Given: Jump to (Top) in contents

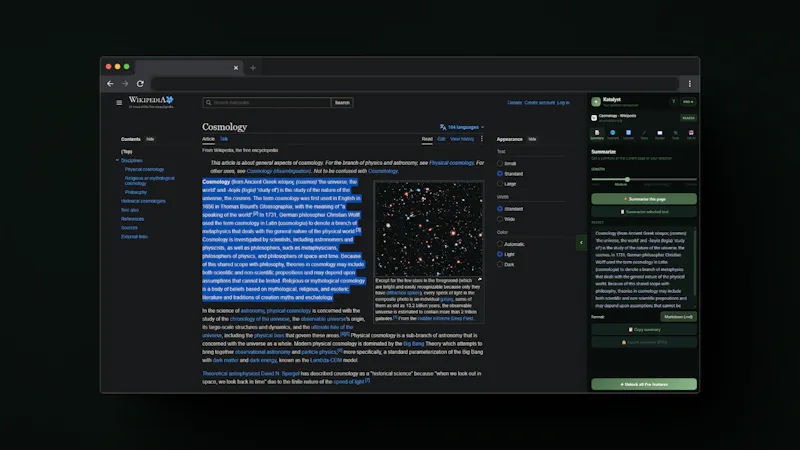Looking at the screenshot, I should point(127,152).
